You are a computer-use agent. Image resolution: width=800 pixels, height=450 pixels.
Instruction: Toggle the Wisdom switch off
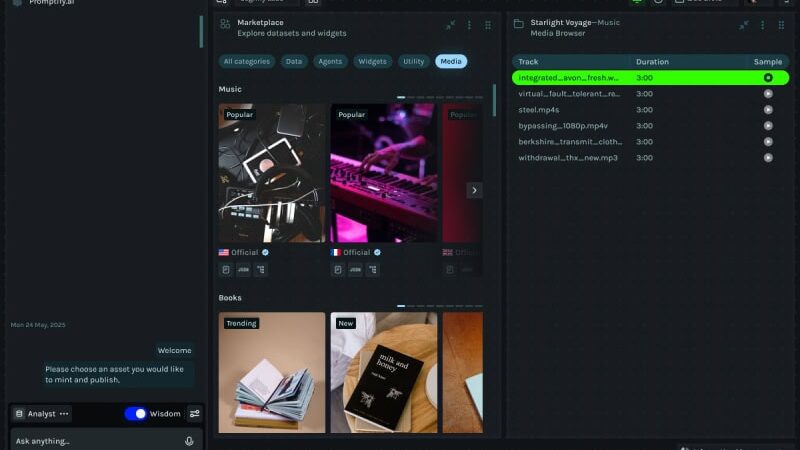[x=136, y=414]
